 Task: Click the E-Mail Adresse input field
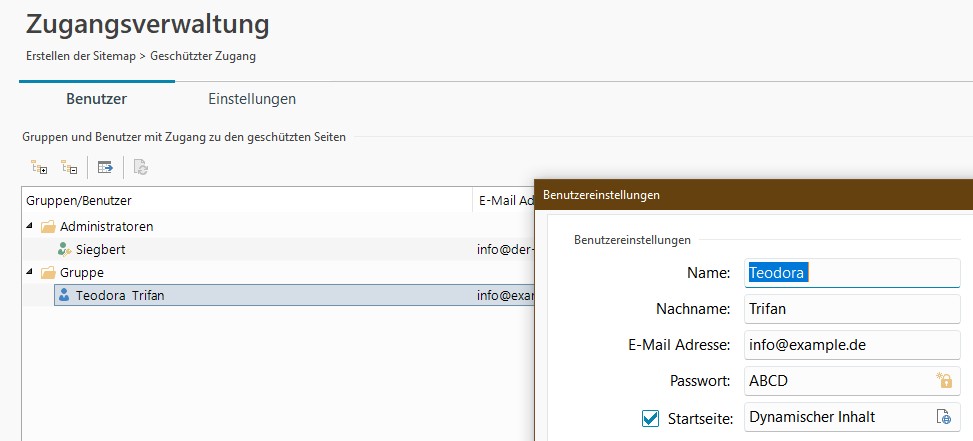(850, 345)
